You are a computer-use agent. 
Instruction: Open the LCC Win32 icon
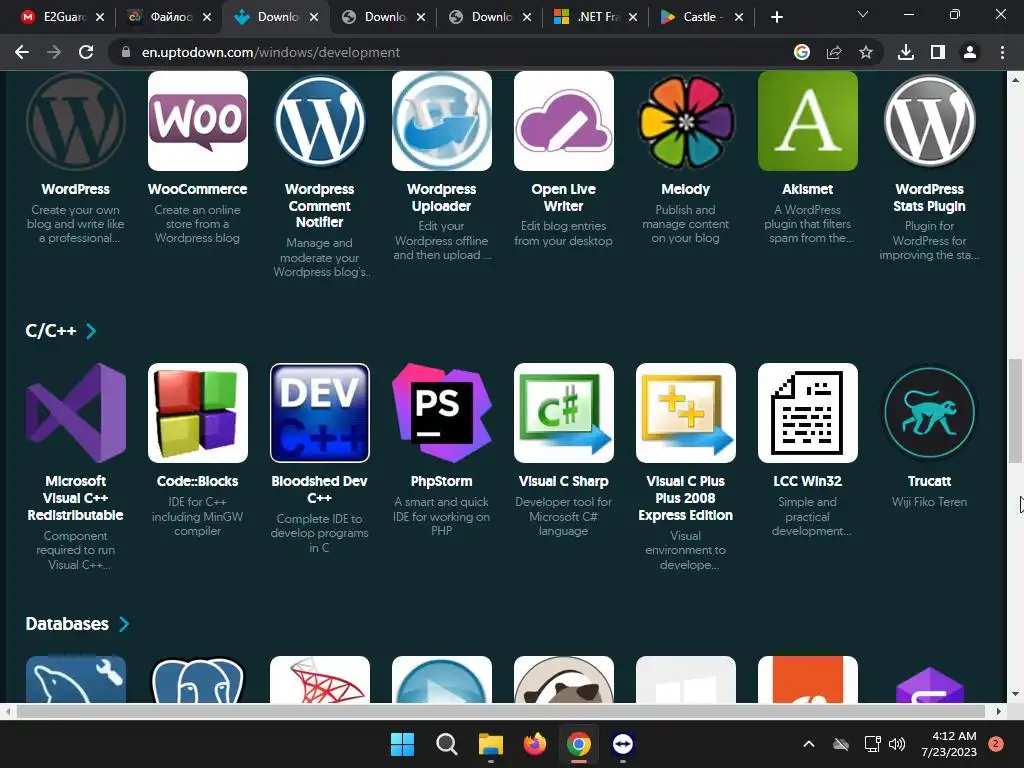point(808,413)
